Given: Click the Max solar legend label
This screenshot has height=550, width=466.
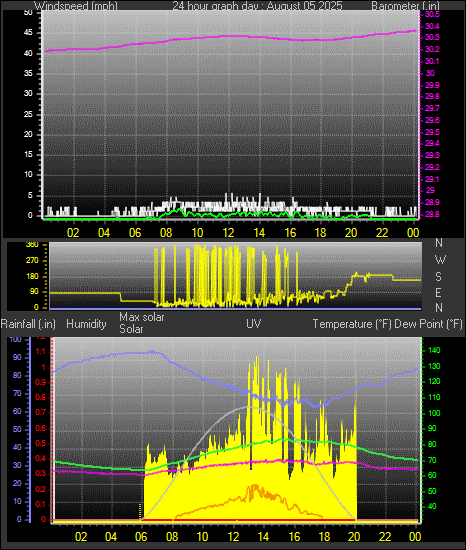Looking at the screenshot, I should [142, 317].
